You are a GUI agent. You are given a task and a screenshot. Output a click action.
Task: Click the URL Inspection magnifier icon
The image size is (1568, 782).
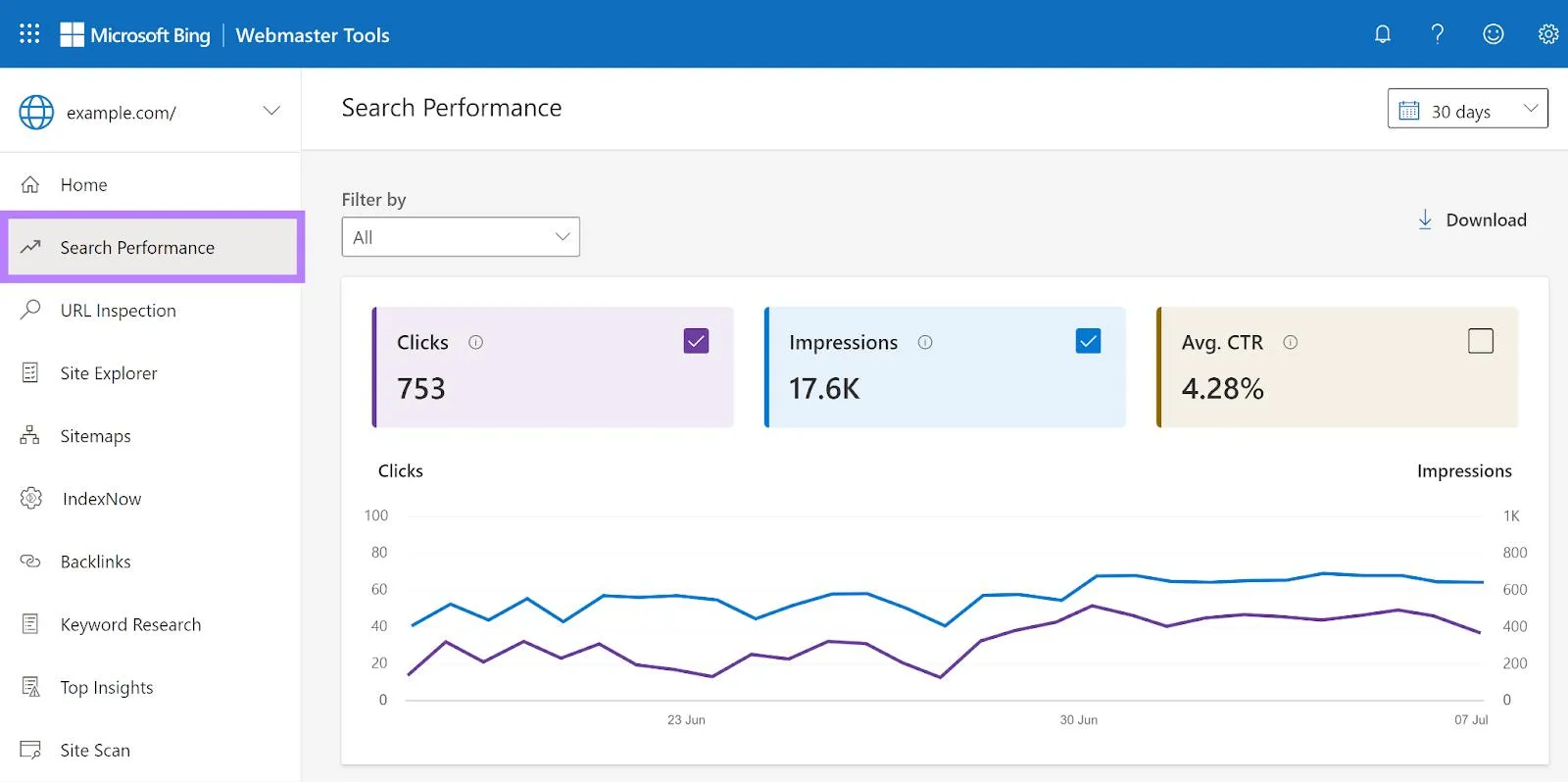click(30, 310)
